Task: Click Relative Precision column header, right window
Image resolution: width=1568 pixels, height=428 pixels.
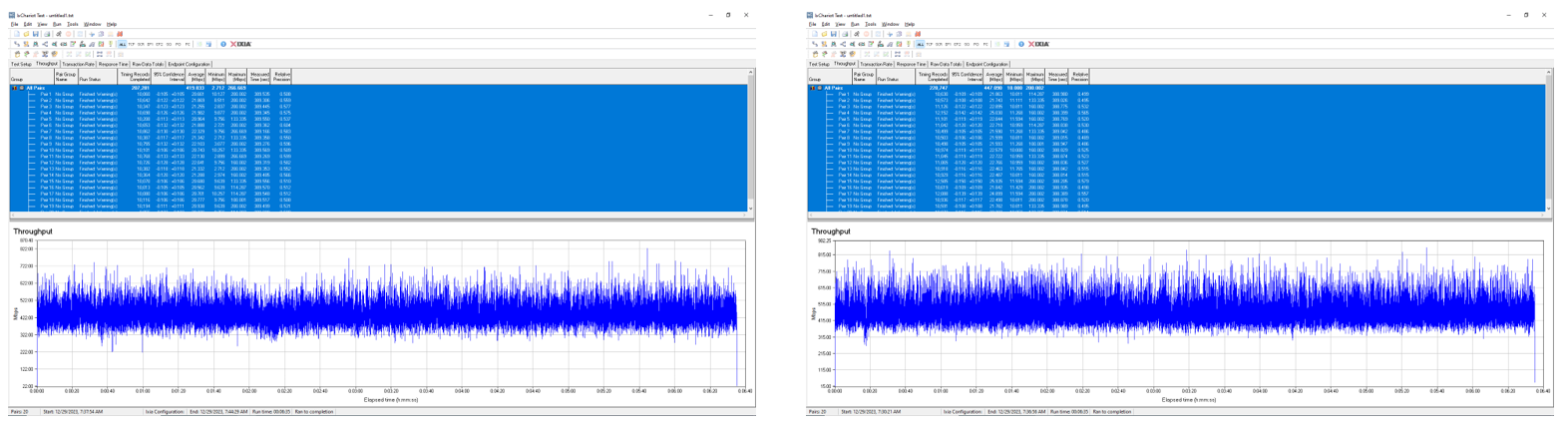Action: point(1080,77)
